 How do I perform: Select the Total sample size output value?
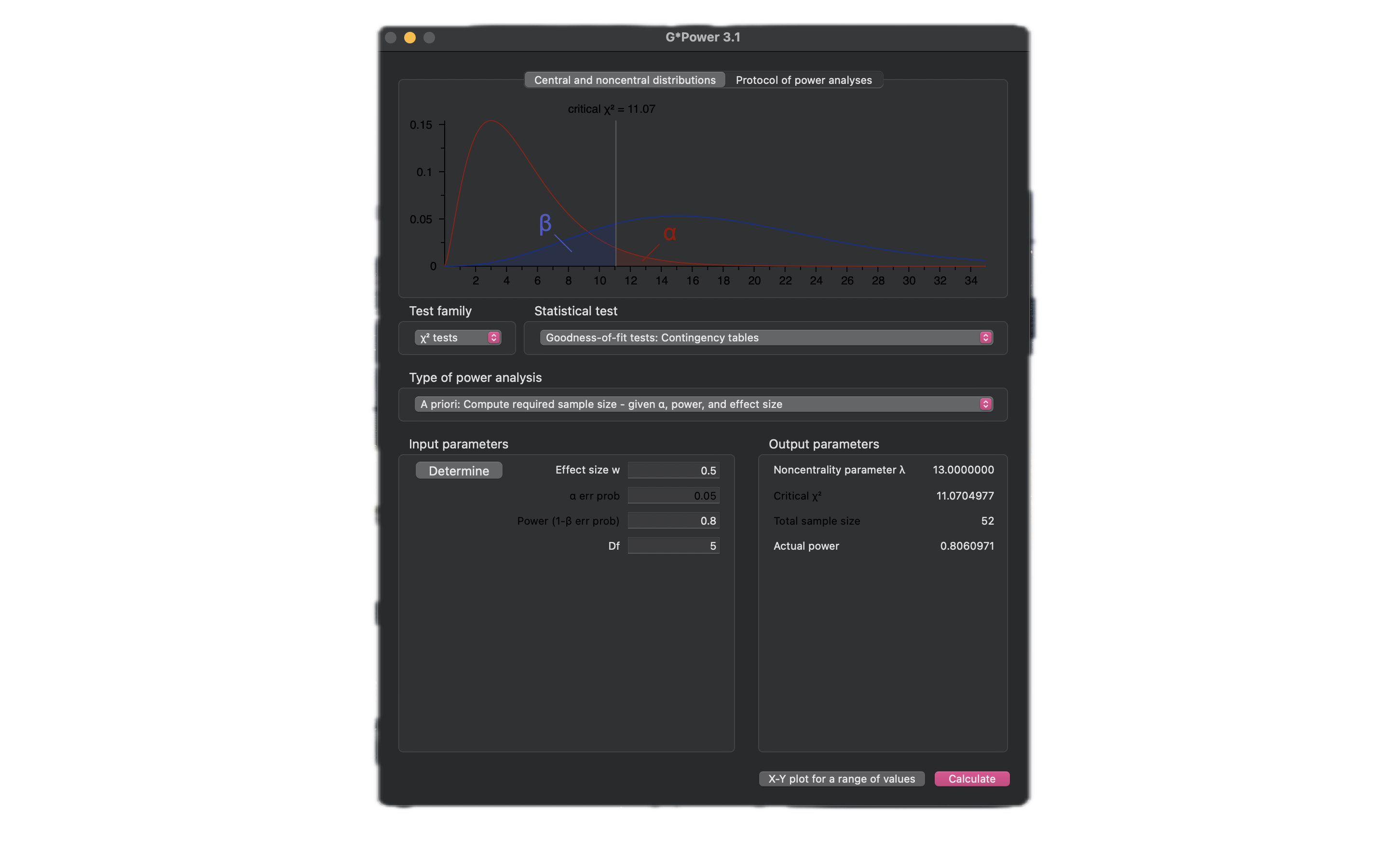pos(987,521)
